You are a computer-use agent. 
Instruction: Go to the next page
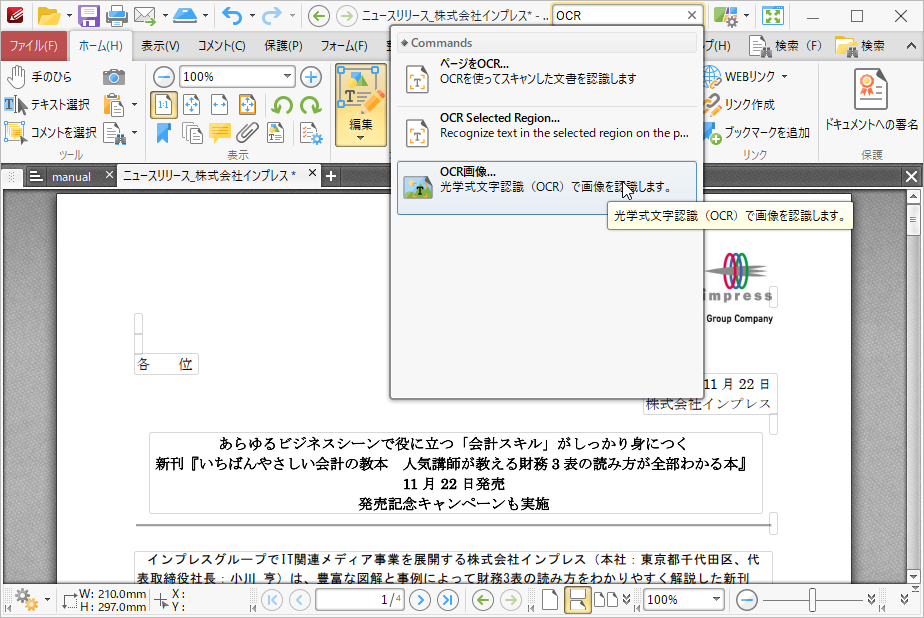pos(420,600)
